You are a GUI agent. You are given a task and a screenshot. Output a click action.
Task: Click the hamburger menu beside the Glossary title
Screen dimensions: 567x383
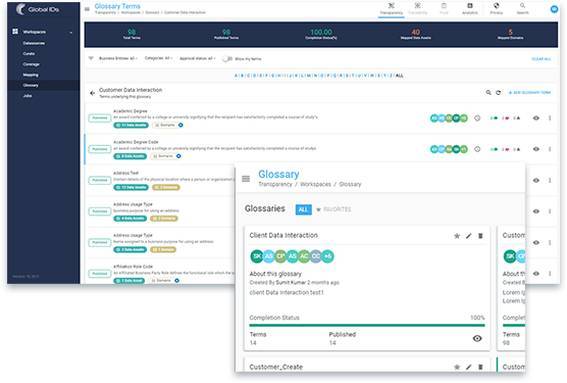point(246,179)
